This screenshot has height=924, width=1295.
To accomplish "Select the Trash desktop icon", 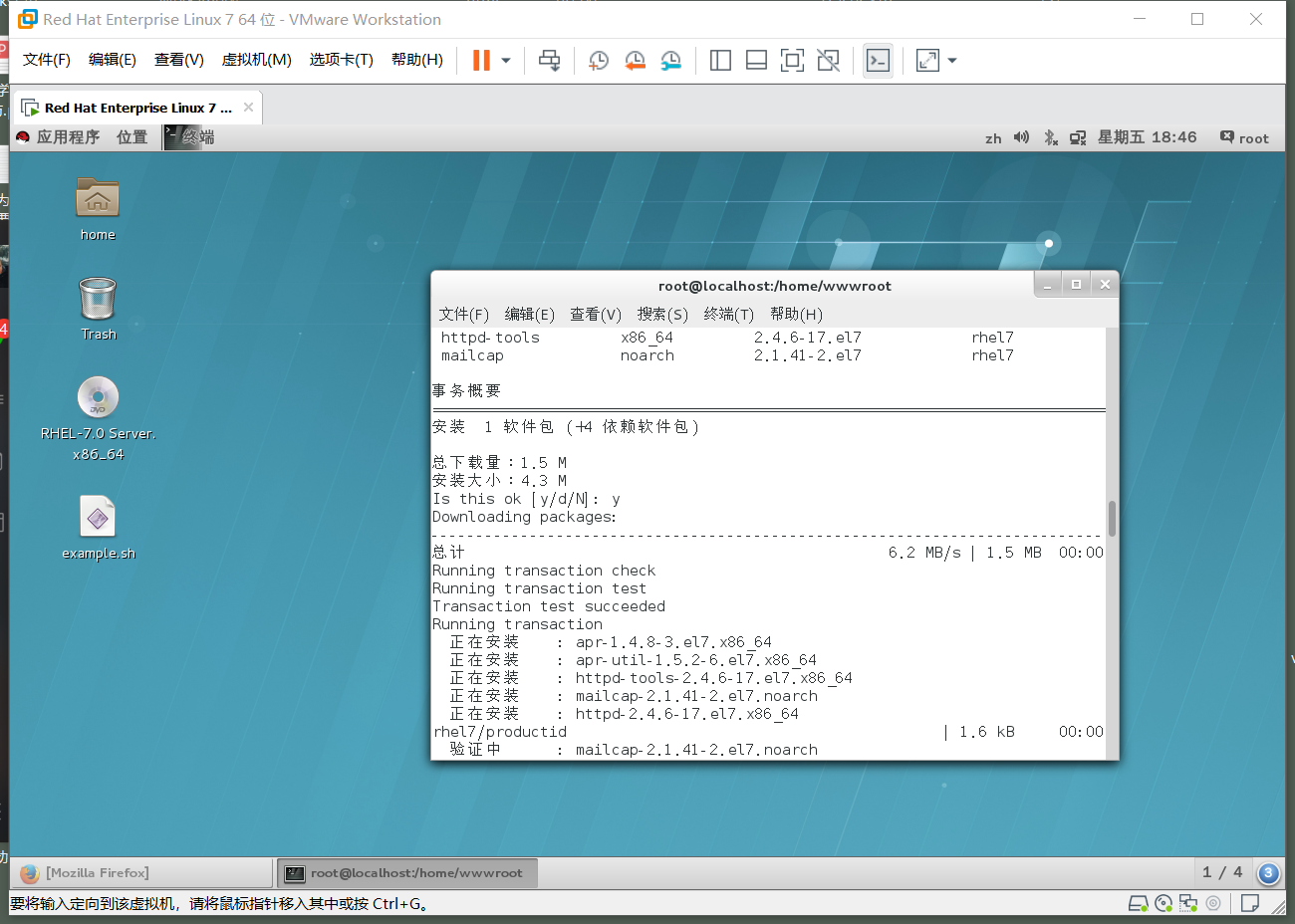I will point(98,309).
